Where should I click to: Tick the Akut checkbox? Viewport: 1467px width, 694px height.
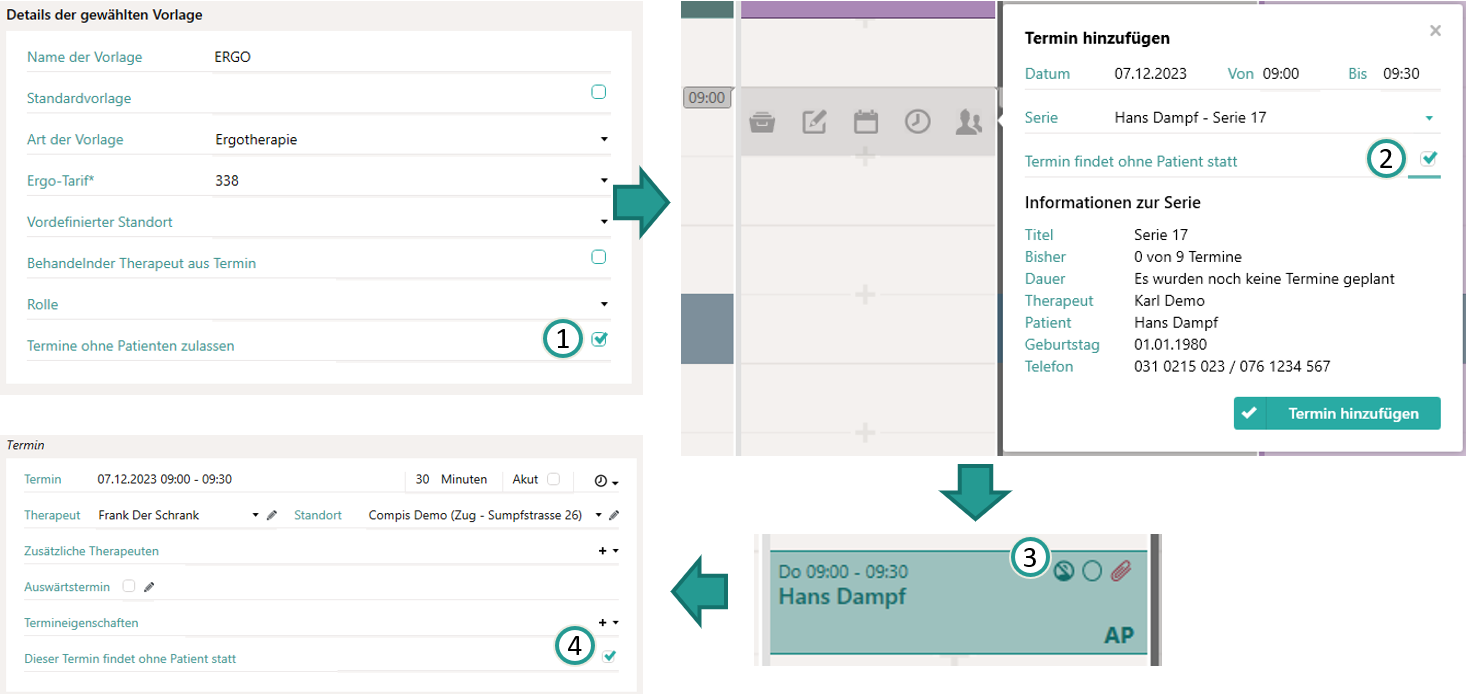[553, 479]
